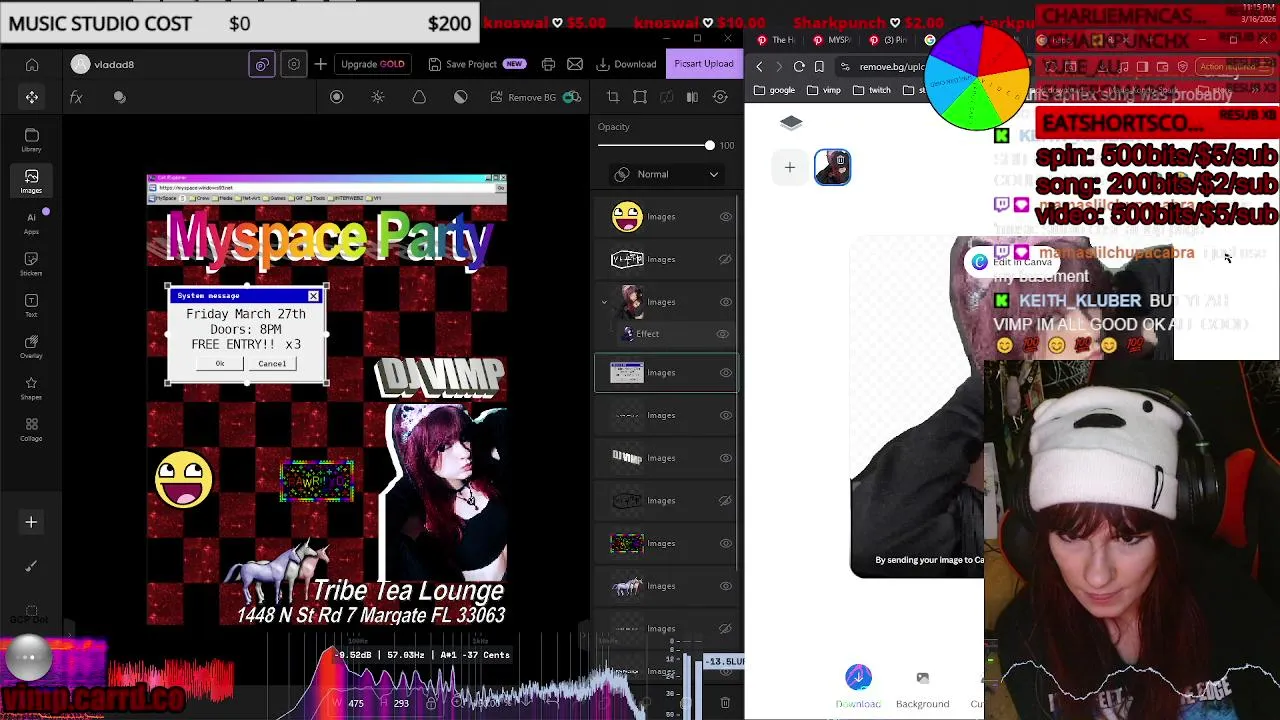This screenshot has height=720, width=1280.
Task: Collapse the girl photo layer group
Action: (604, 302)
